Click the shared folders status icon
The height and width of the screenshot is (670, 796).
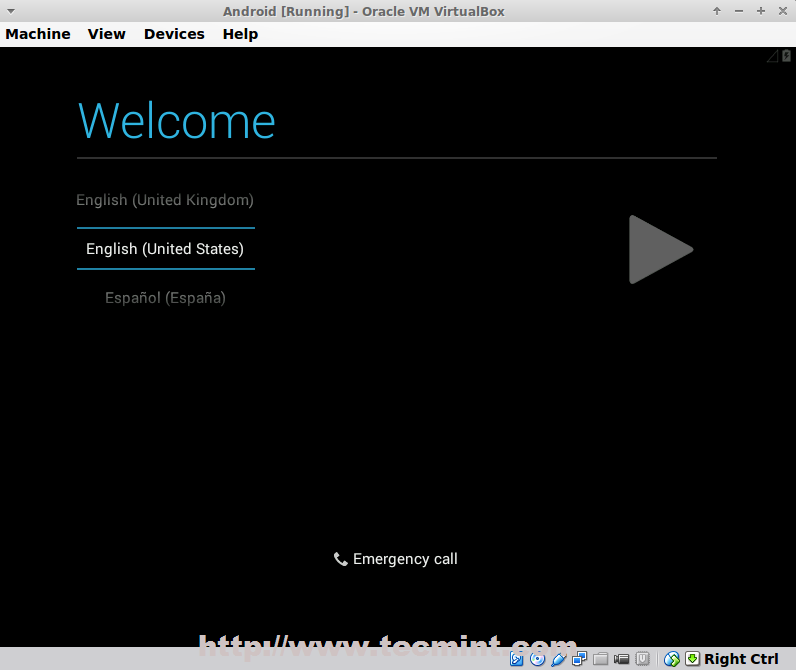coord(600,659)
